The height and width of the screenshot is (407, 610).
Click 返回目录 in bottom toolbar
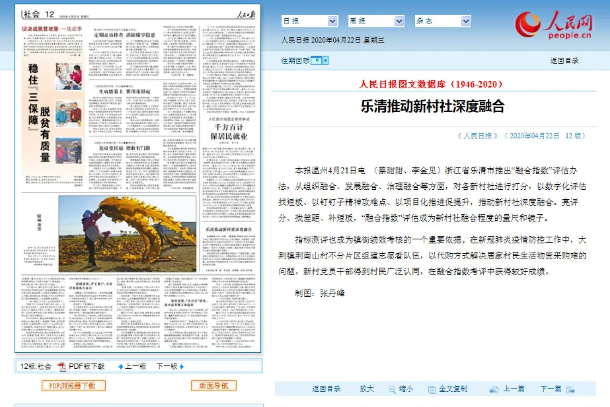click(326, 389)
